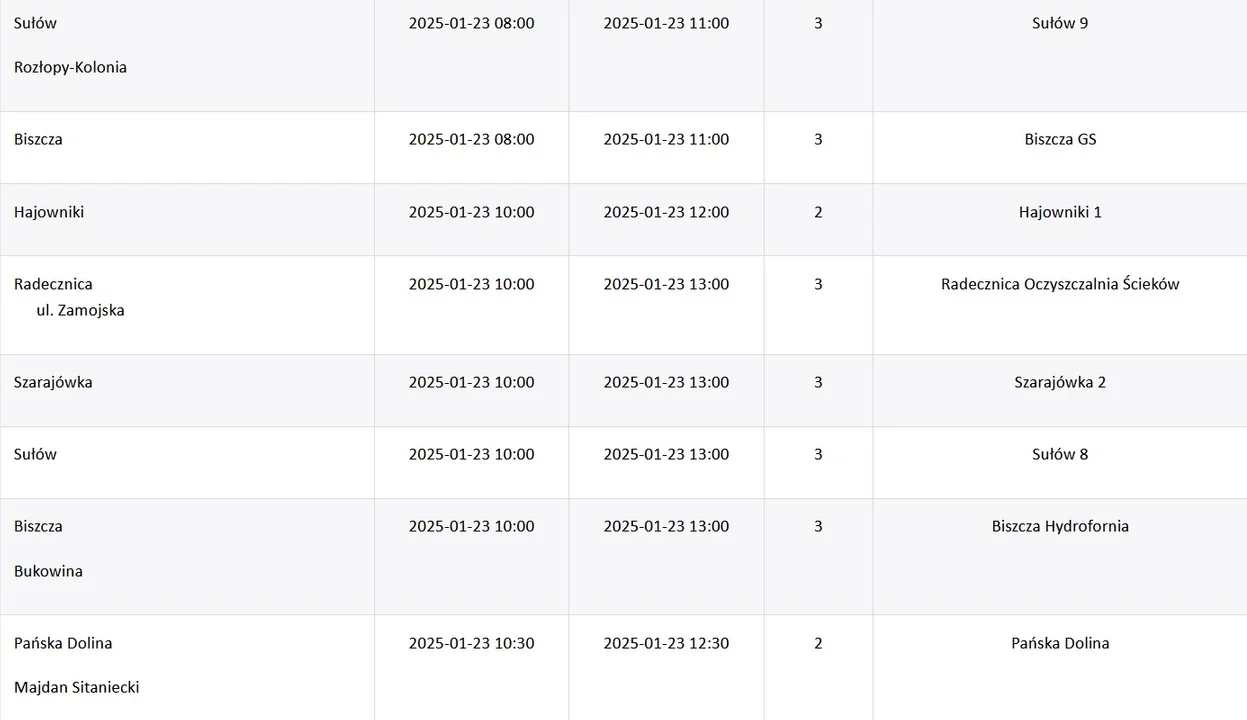Select the ul. Zamojska street entry
The height and width of the screenshot is (720, 1247).
pos(80,310)
